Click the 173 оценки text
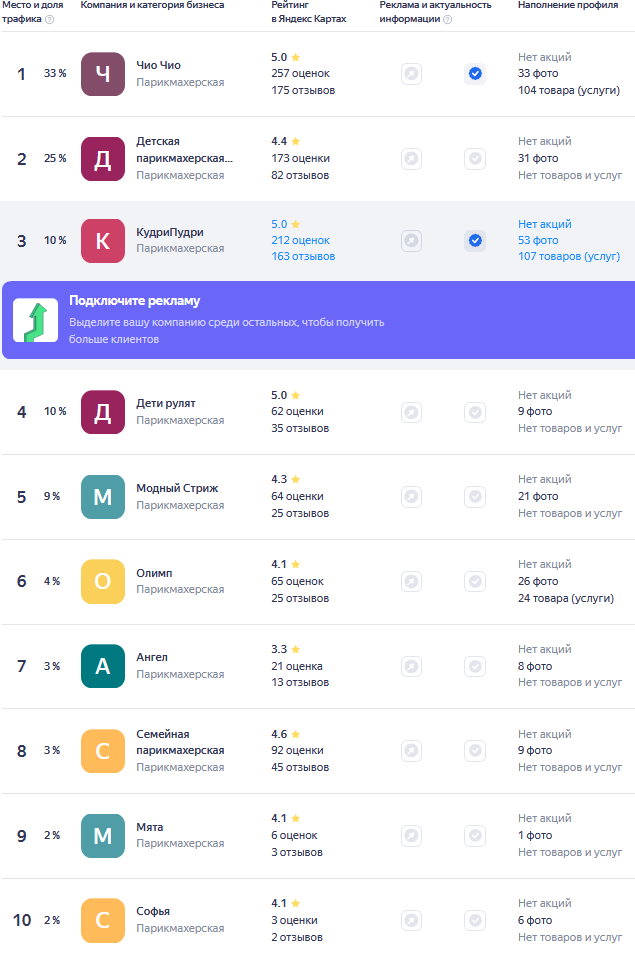The height and width of the screenshot is (960, 635). click(301, 158)
